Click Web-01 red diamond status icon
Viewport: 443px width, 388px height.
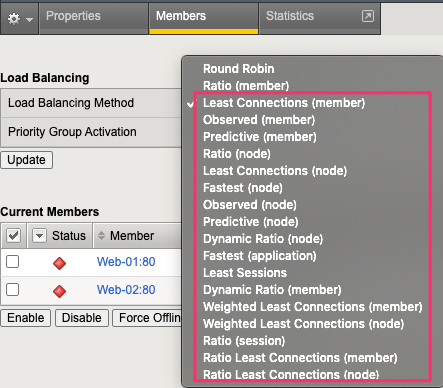click(59, 263)
